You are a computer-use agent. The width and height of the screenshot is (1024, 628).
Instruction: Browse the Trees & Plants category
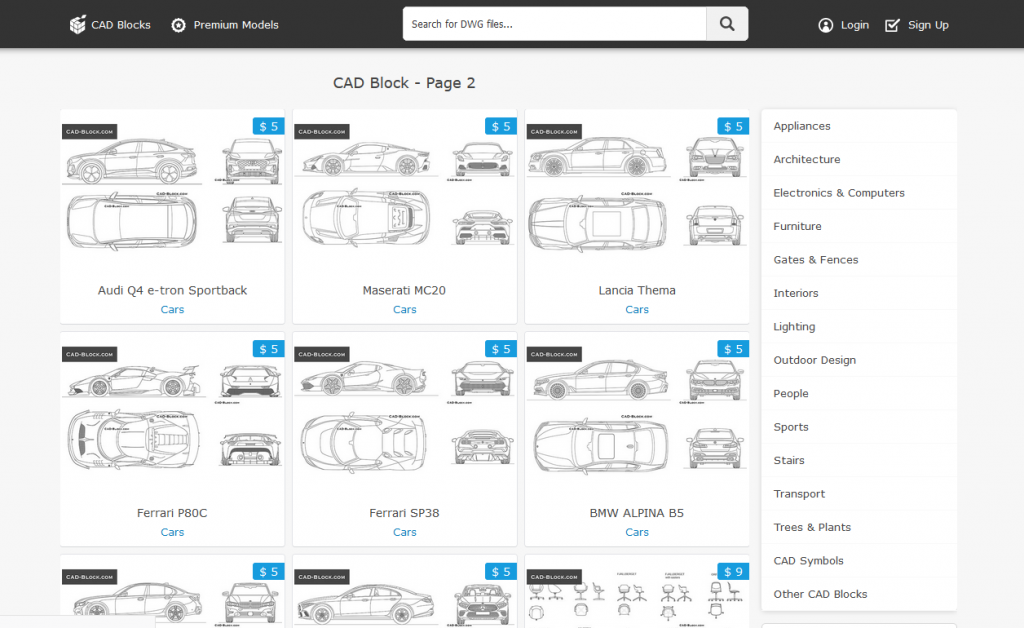tap(812, 527)
